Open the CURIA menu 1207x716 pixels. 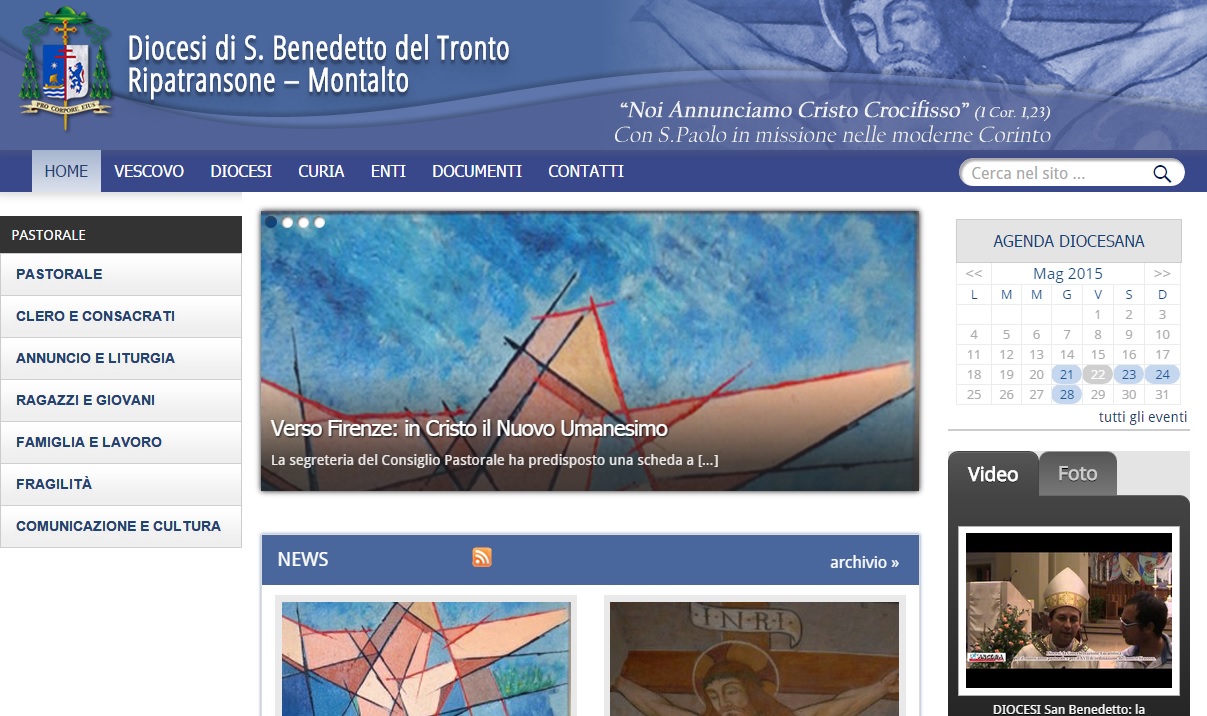tap(321, 171)
